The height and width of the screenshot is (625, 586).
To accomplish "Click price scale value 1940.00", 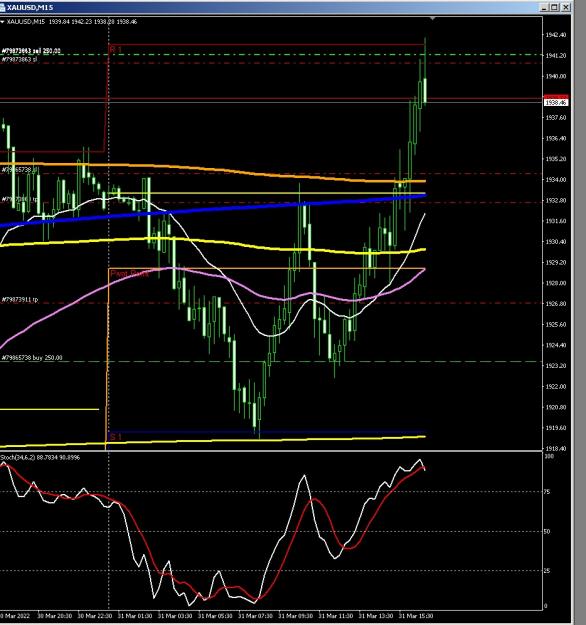I will pos(556,76).
